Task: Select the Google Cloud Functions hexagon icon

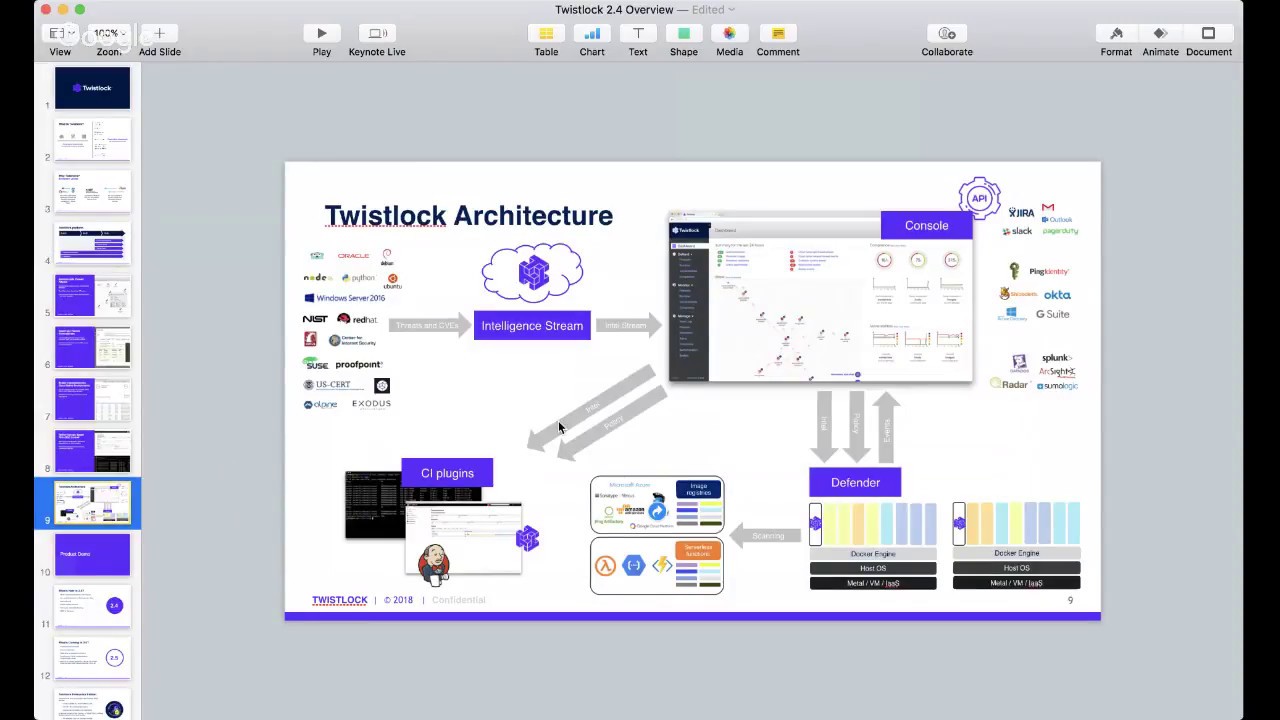Action: (x=633, y=566)
